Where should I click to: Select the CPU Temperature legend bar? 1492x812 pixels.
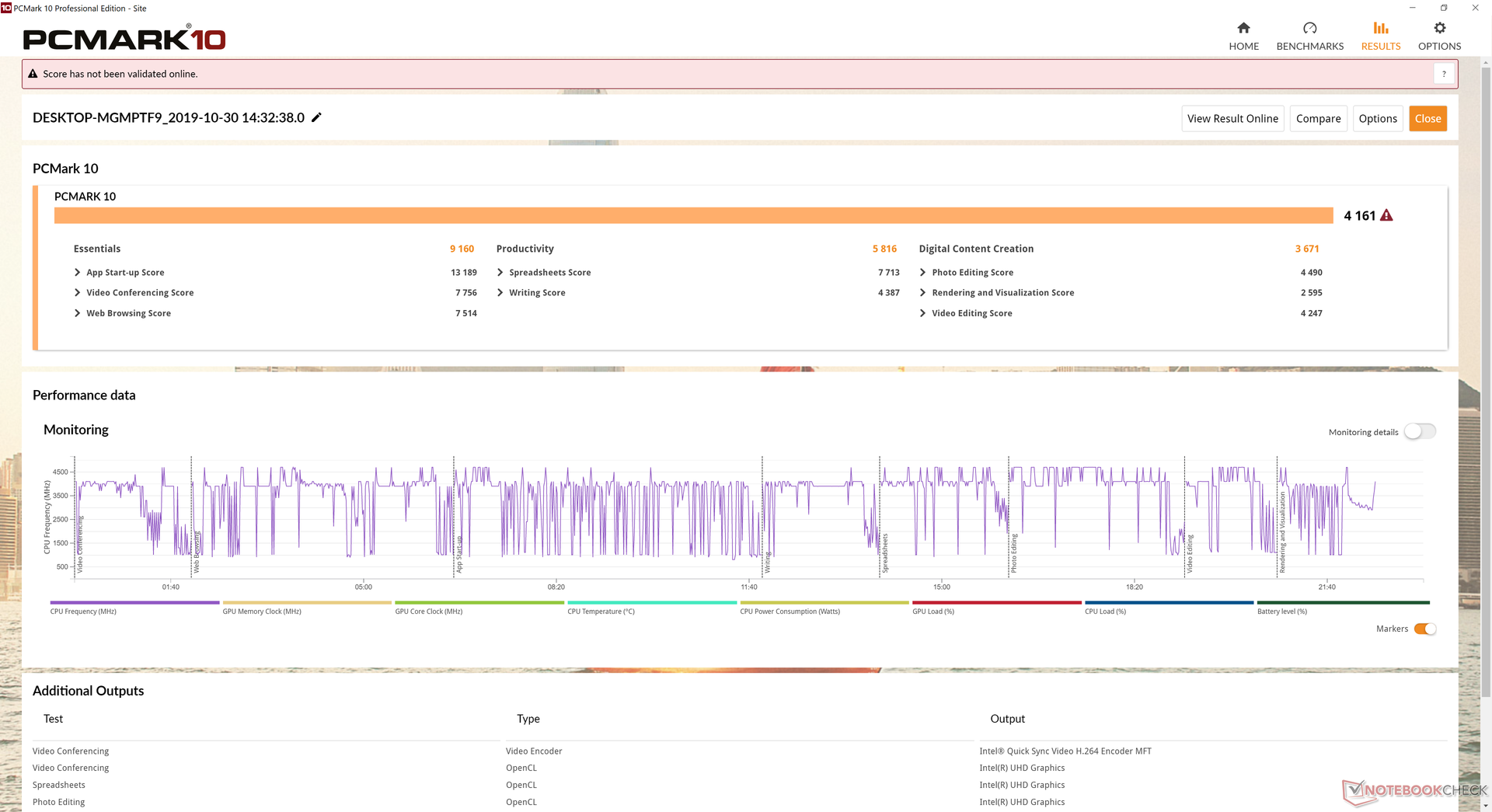click(x=652, y=602)
